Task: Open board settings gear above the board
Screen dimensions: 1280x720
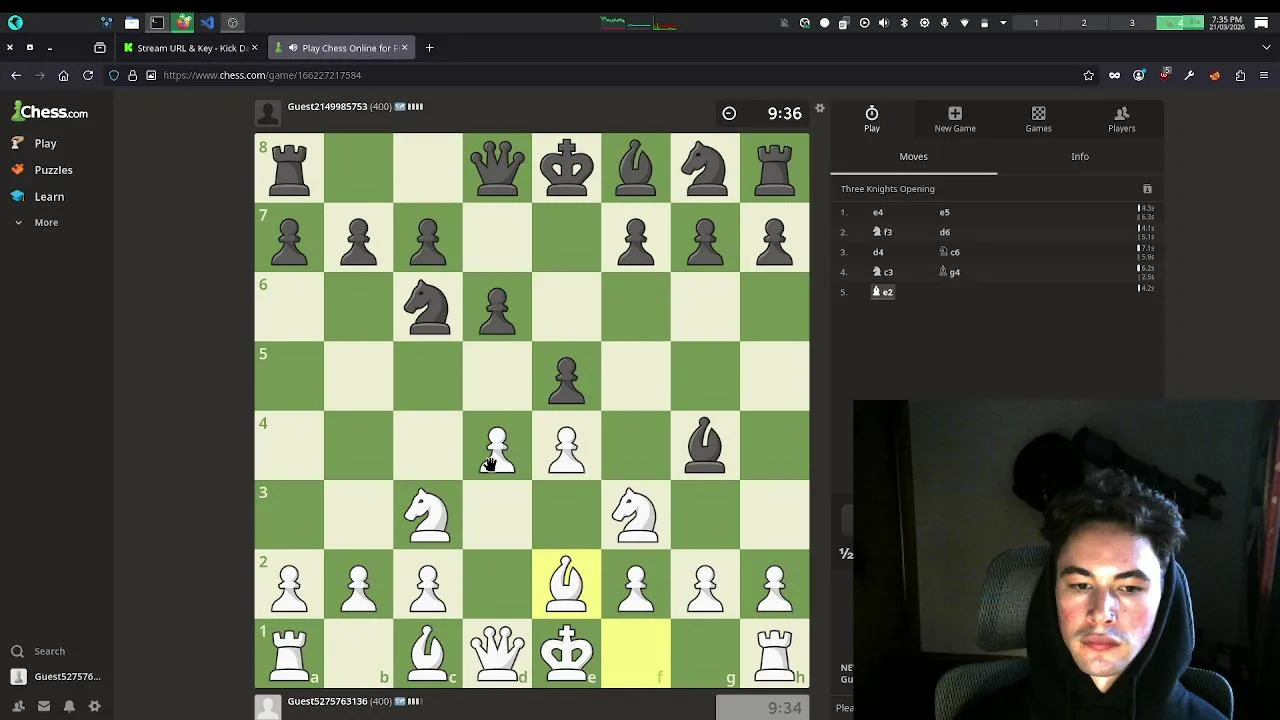Action: pos(819,108)
